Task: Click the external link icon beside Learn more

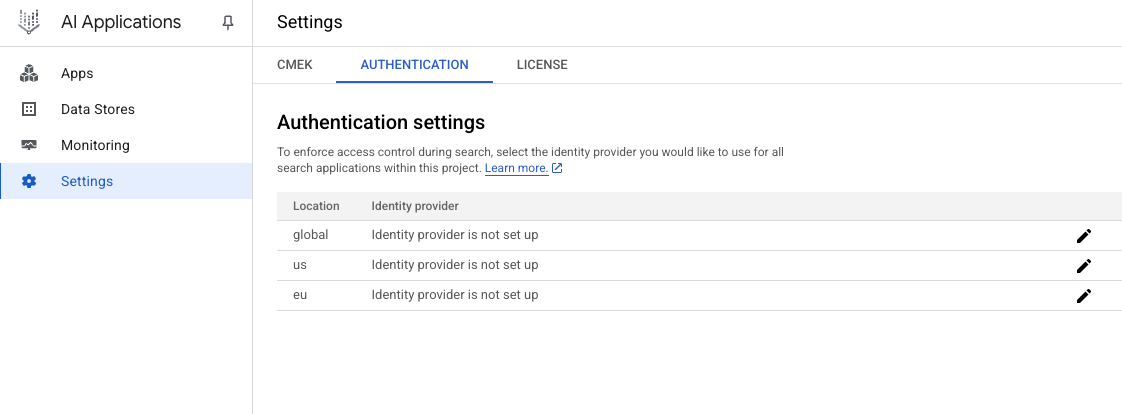Action: 557,169
